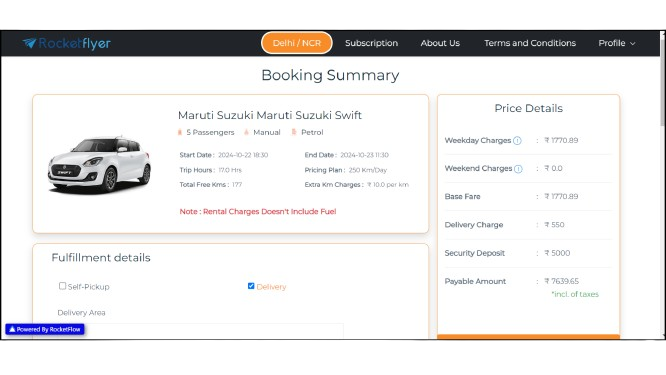Click the Pricing Plan 250 Km/Day text
The image size is (666, 375).
pos(346,170)
